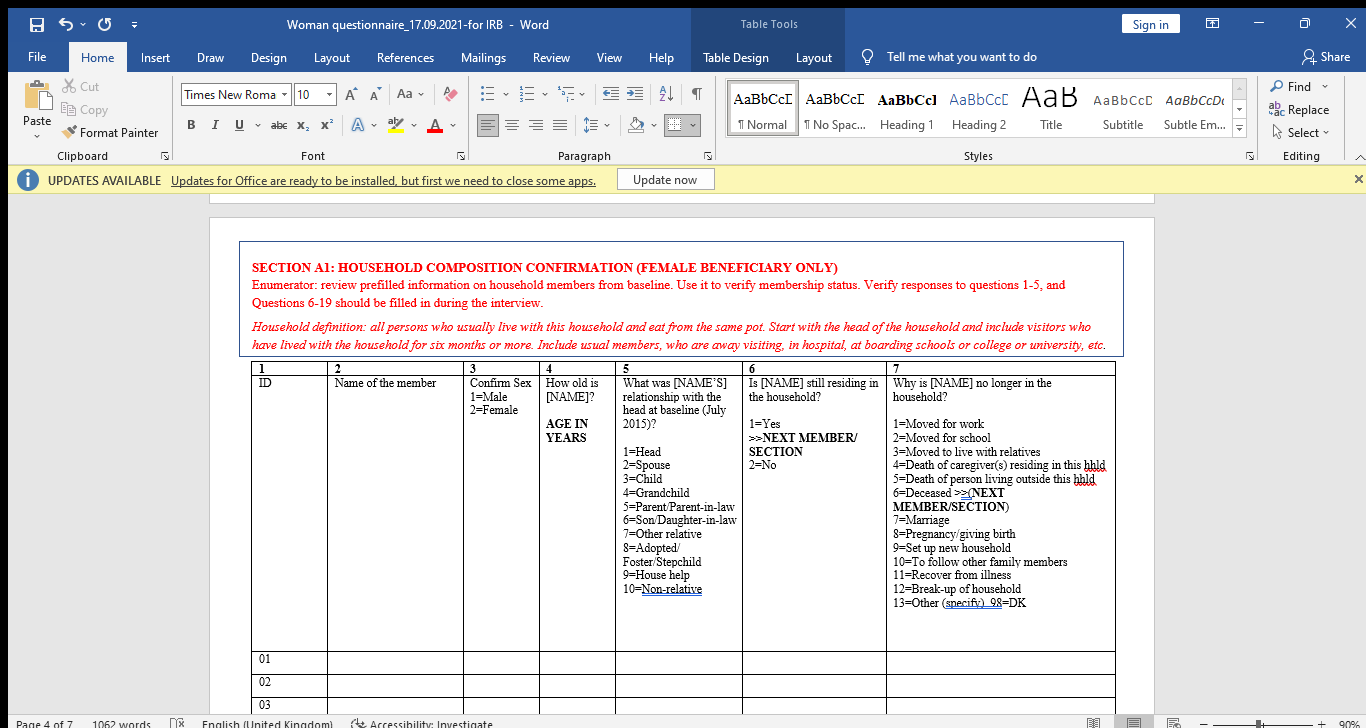1366x728 pixels.
Task: Launch the Paragraph settings dialog
Action: (x=708, y=157)
